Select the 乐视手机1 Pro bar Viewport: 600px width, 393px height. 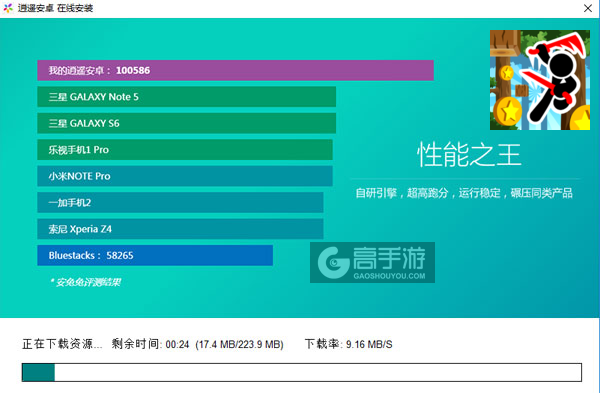click(x=185, y=150)
